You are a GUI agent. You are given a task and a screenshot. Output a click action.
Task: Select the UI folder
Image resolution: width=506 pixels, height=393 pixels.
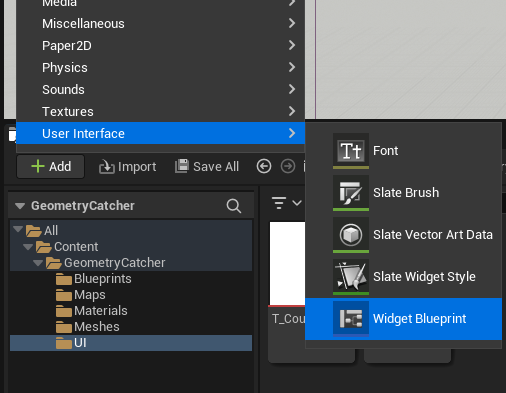tap(131, 343)
